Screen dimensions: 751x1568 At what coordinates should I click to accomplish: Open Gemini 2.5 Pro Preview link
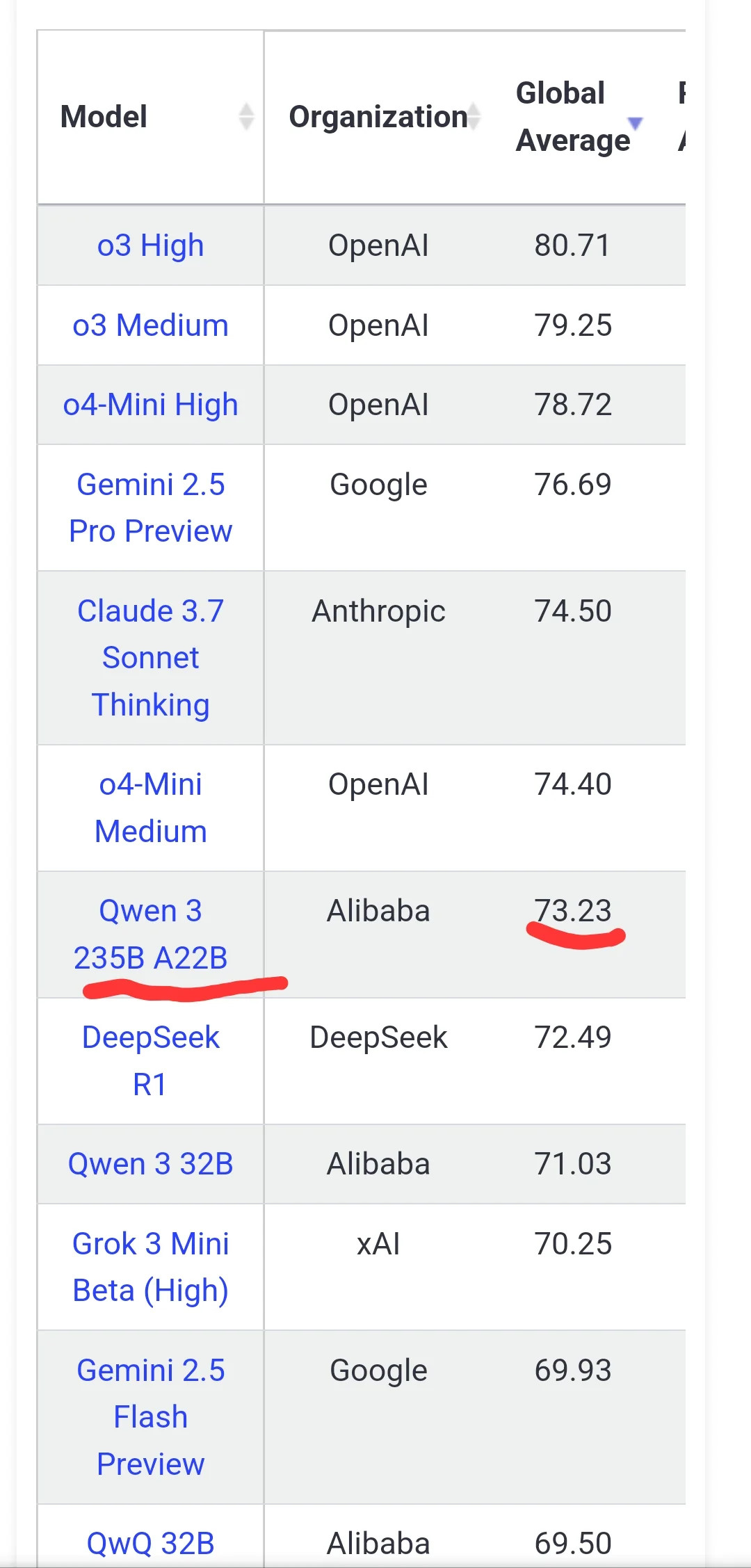tap(150, 508)
